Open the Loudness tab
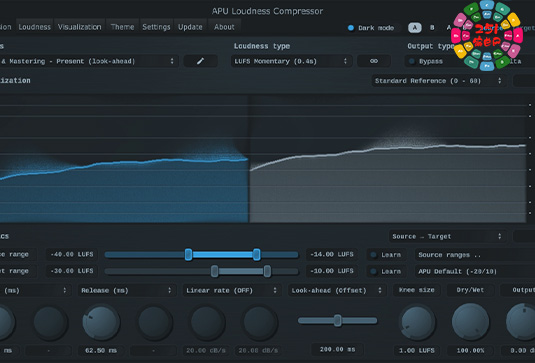The image size is (535, 363). tap(34, 27)
